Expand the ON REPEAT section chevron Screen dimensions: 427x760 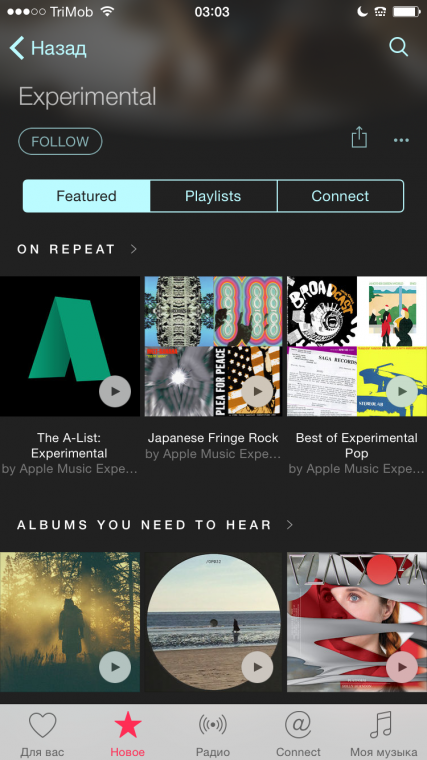pos(134,249)
